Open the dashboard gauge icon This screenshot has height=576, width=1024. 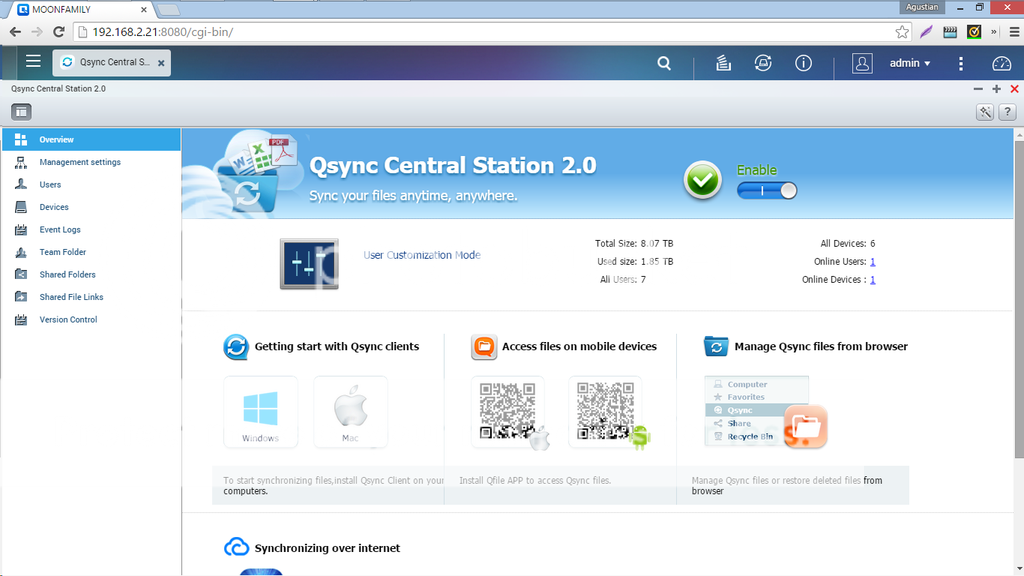click(1001, 63)
